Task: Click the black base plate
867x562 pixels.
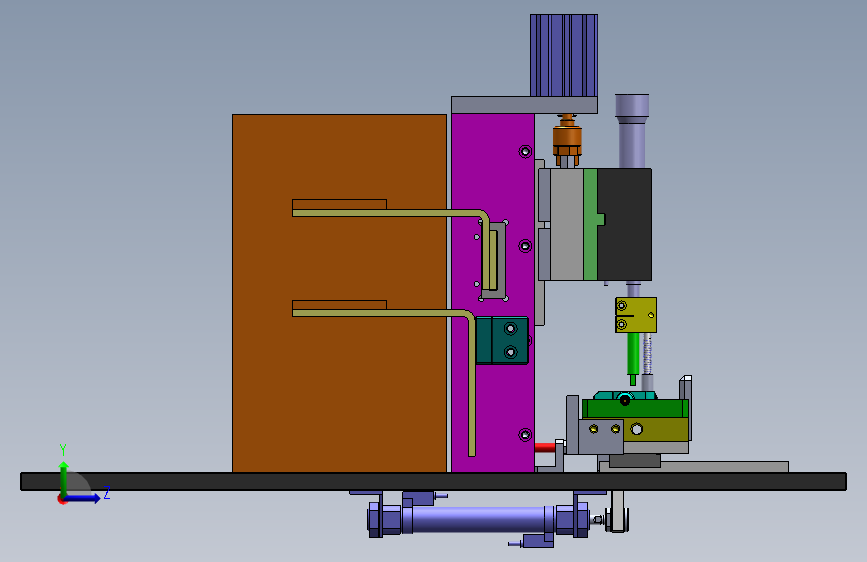Action: point(434,481)
